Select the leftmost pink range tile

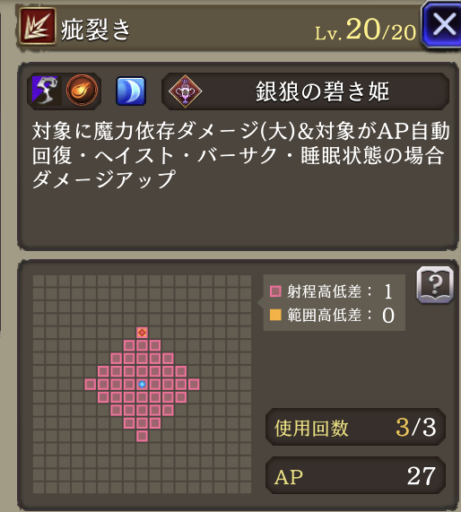[x=90, y=384]
